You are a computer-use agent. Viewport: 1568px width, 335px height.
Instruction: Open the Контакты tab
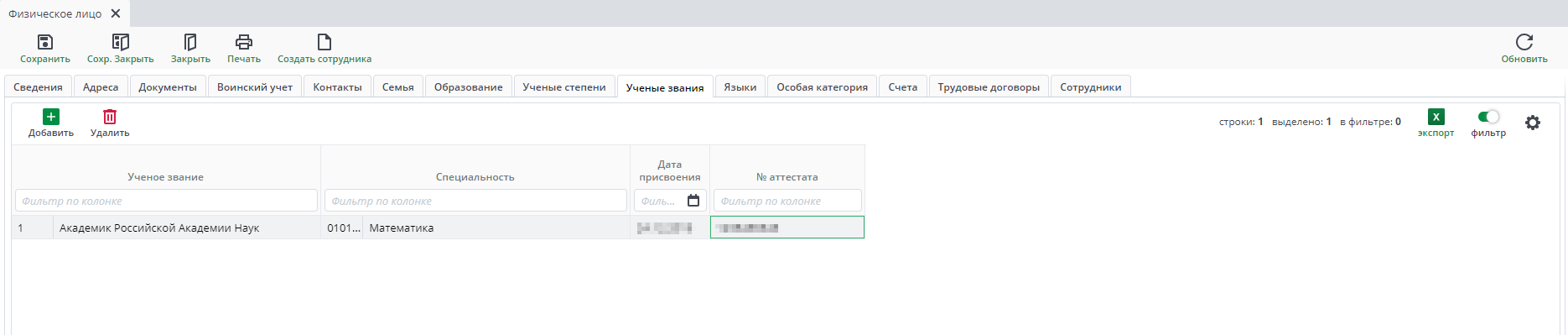(x=337, y=87)
